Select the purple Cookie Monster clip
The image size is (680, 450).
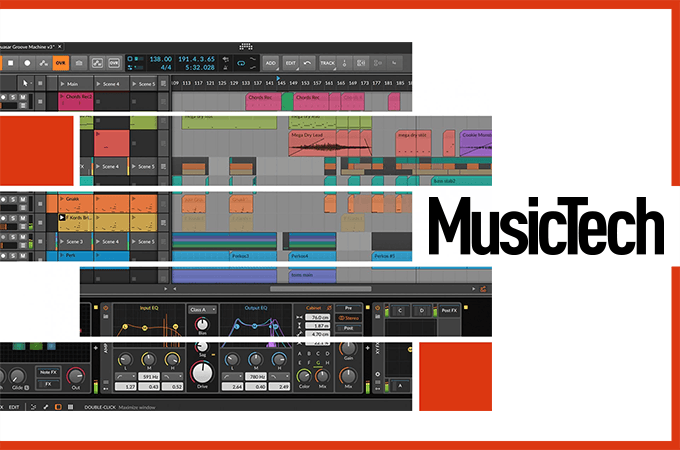475,143
